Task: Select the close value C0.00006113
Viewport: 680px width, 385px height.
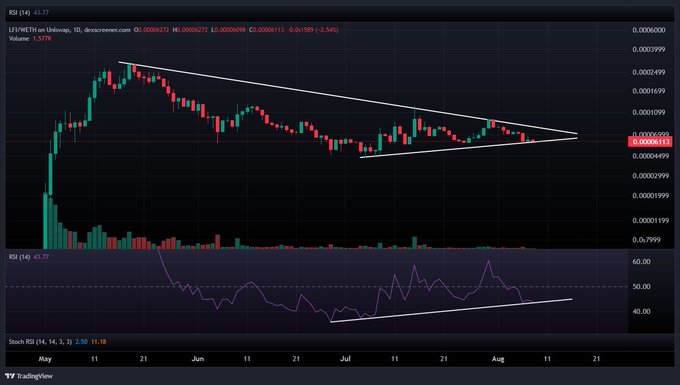Action: [266, 30]
